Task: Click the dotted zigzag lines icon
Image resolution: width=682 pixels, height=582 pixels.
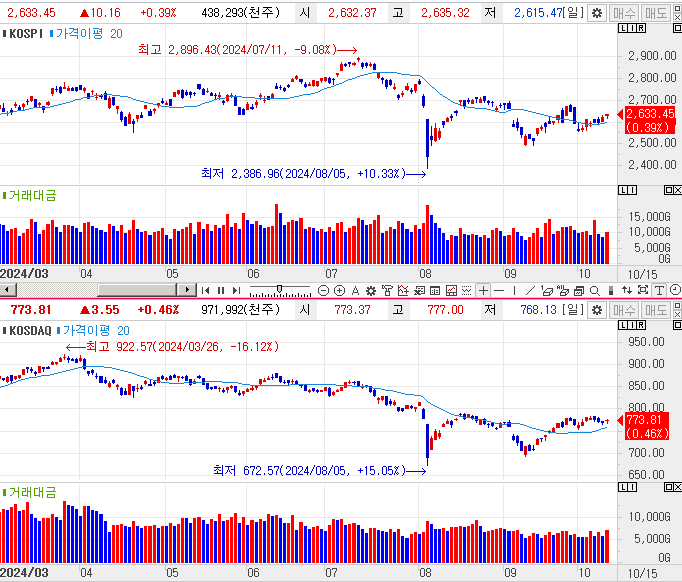Action: coord(467,291)
